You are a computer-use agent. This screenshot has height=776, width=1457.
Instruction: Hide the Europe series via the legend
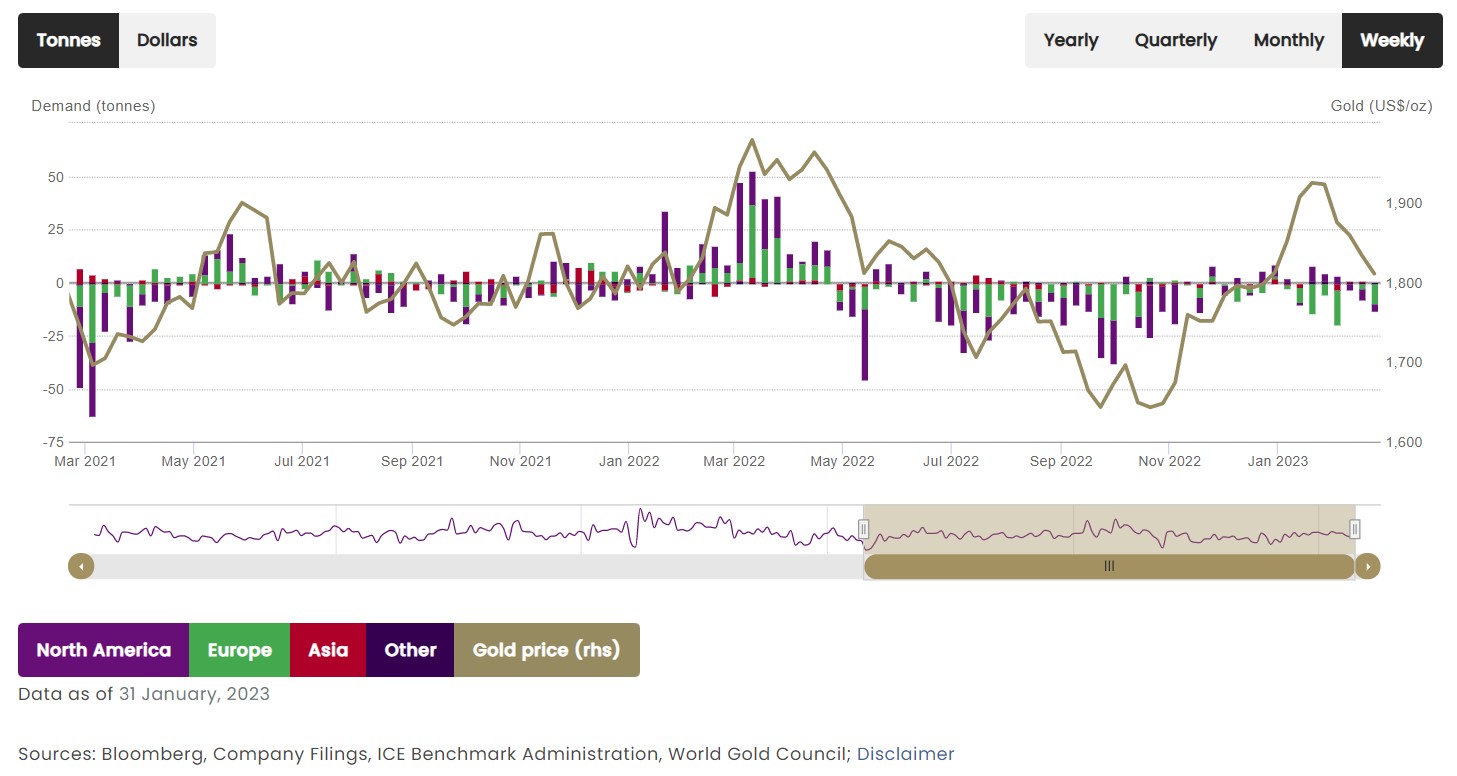(x=239, y=650)
